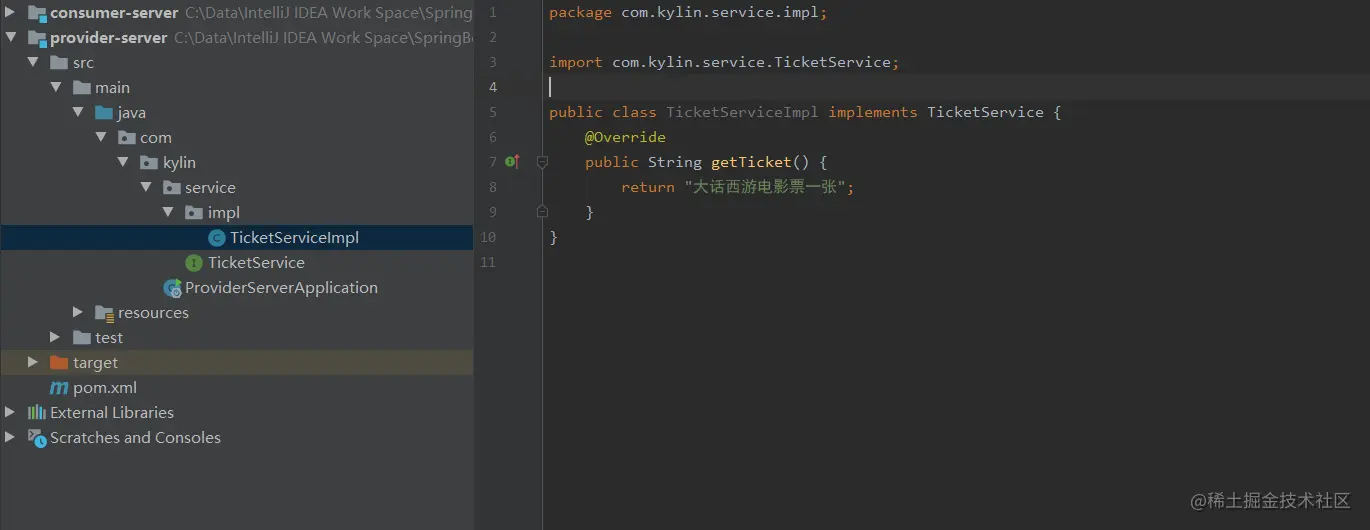Click the provider-server module icon

pyautogui.click(x=37, y=38)
